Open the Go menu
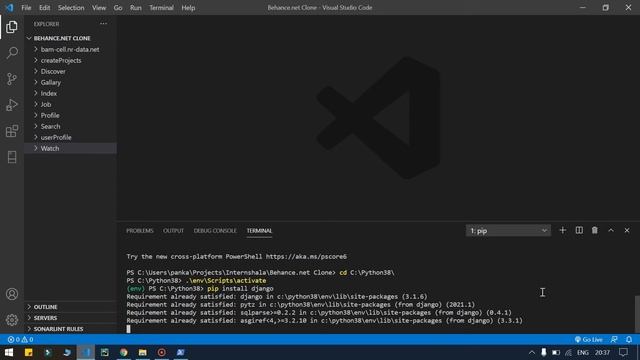This screenshot has width=640, height=360. [118, 7]
